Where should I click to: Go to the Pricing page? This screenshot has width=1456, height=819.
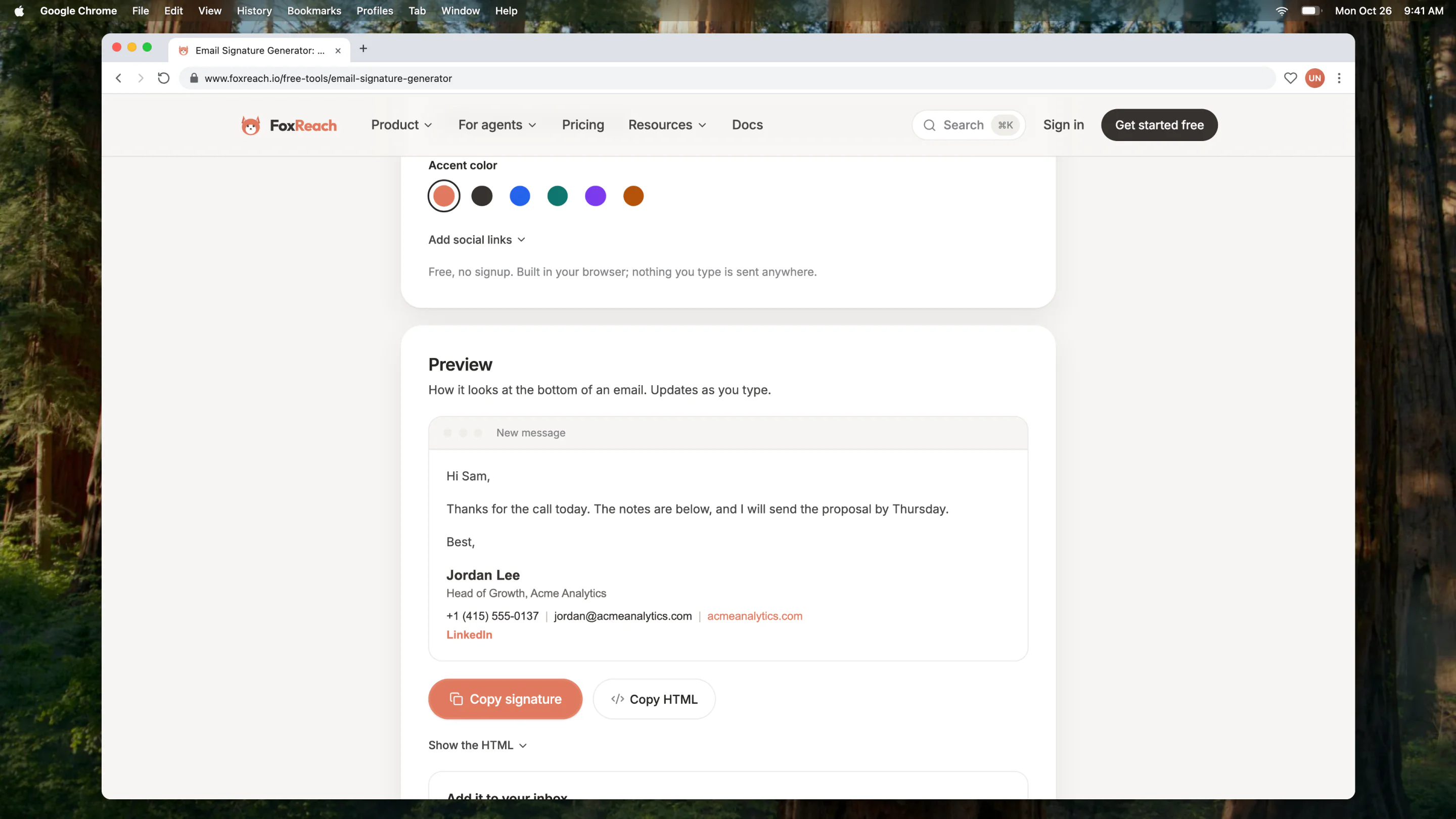coord(583,125)
